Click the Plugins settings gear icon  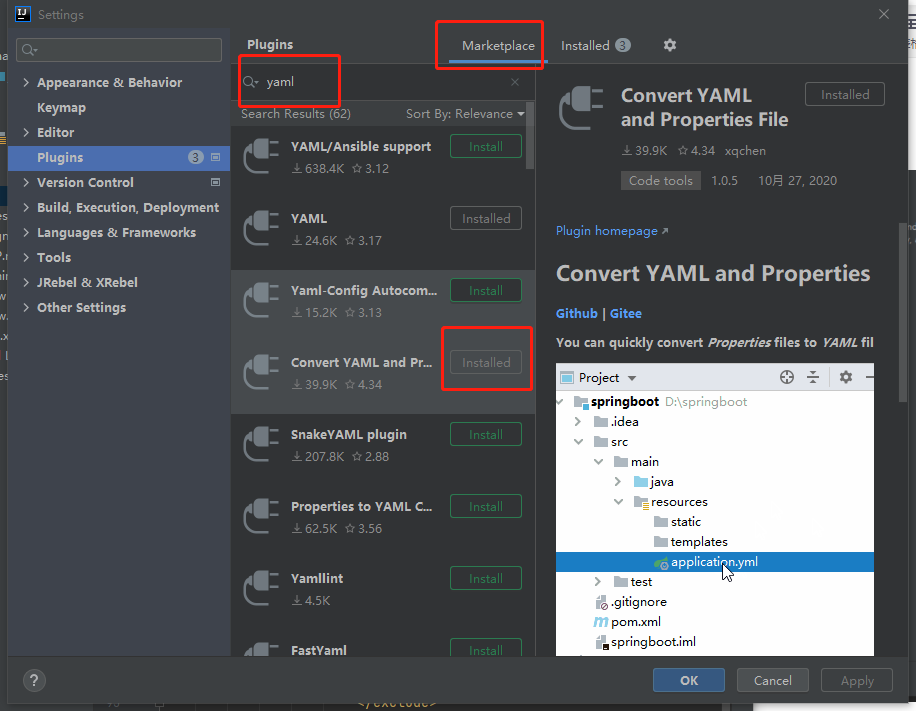click(x=668, y=45)
